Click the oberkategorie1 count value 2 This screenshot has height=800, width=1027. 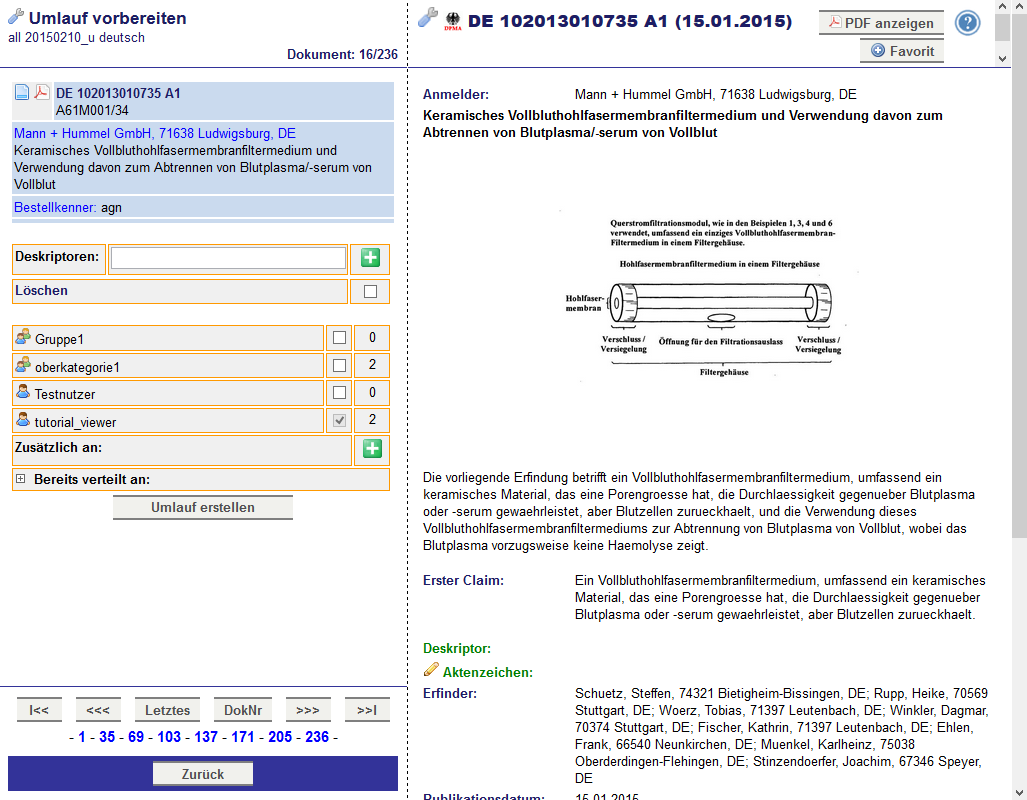(x=372, y=366)
